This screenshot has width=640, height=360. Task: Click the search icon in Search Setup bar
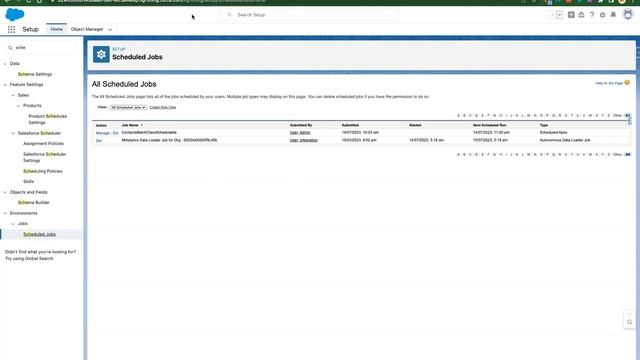pos(229,15)
